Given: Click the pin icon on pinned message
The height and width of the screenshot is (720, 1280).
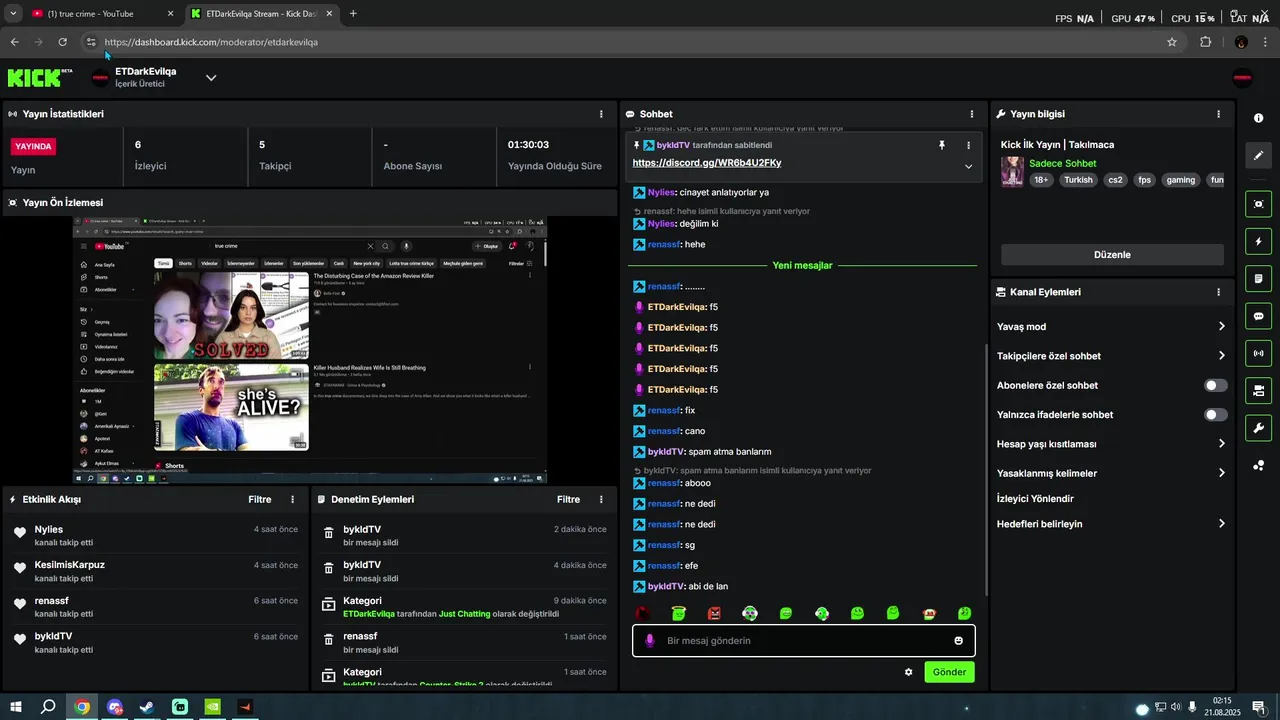Looking at the screenshot, I should [x=941, y=145].
